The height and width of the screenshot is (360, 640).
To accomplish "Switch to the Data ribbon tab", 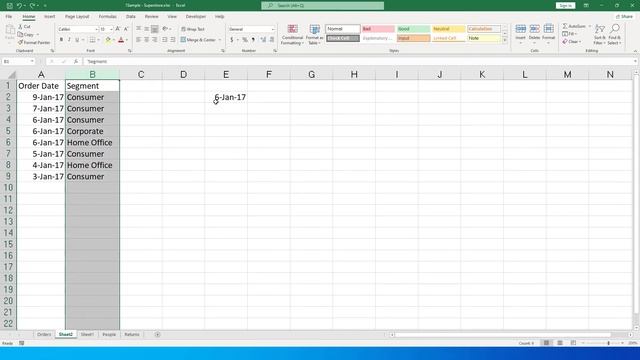I will tap(131, 17).
